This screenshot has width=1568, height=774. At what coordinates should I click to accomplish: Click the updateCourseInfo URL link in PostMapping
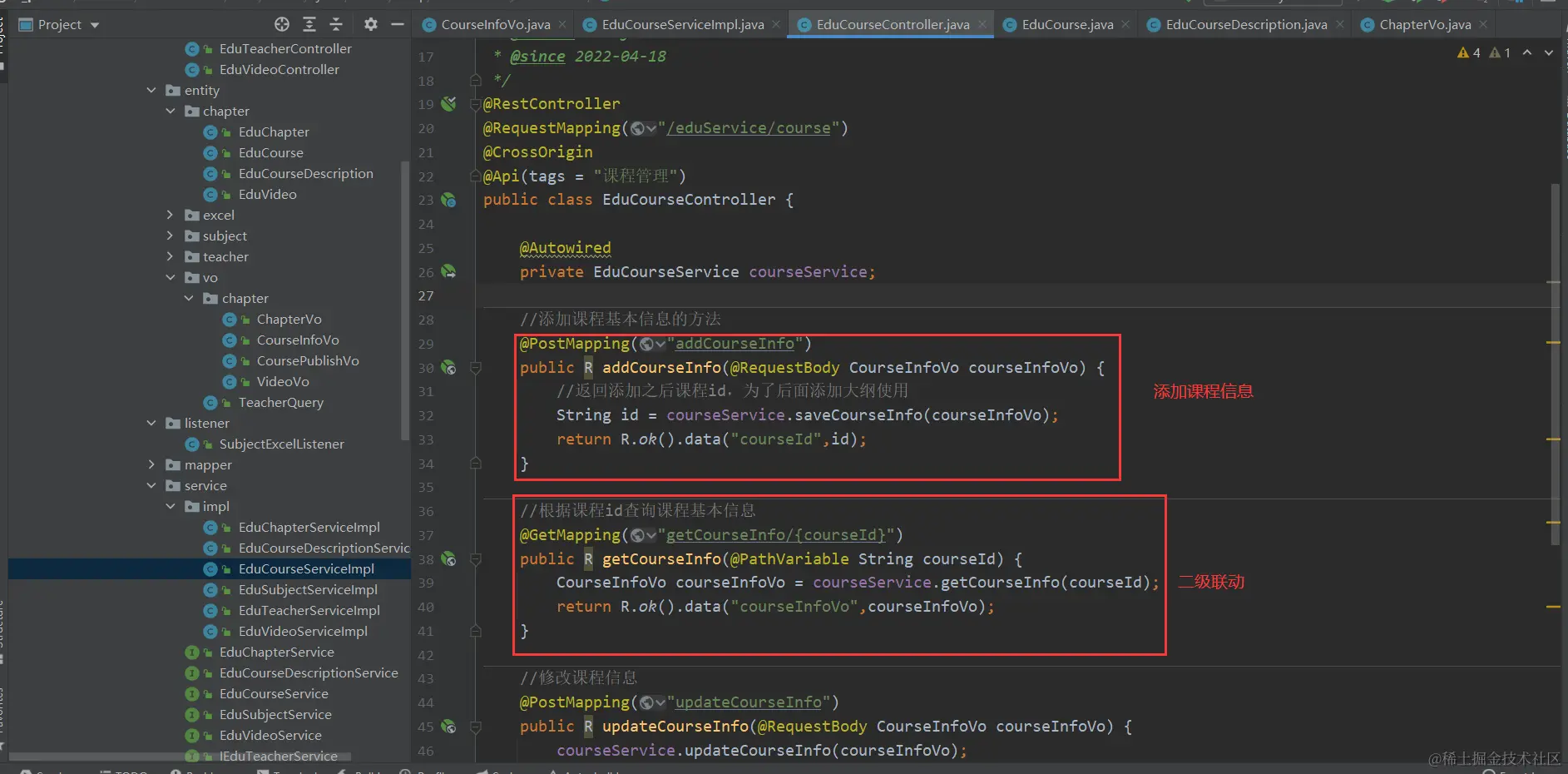748,702
